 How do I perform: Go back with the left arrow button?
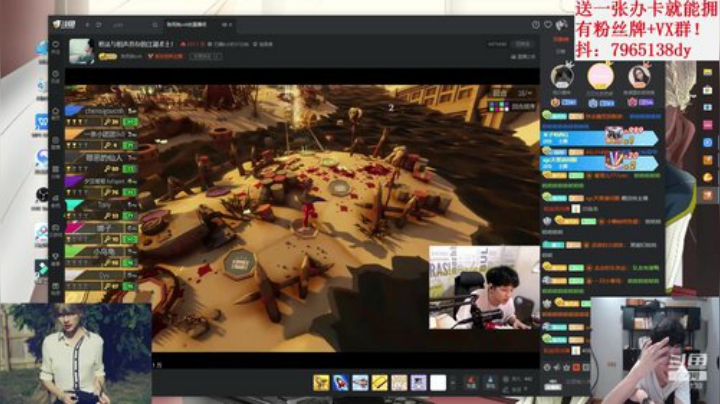(x=87, y=25)
